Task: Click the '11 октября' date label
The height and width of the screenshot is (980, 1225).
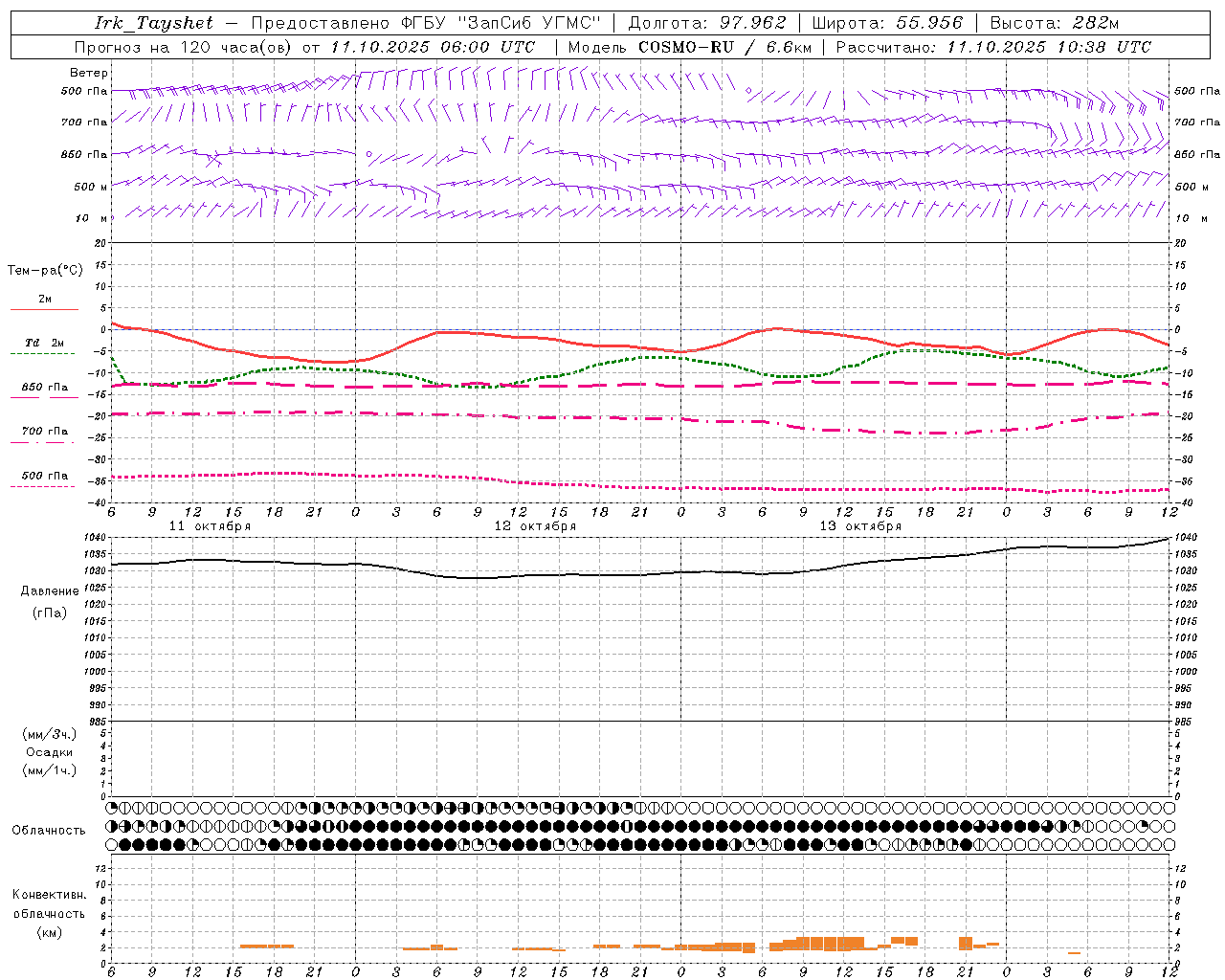Action: pyautogui.click(x=210, y=526)
